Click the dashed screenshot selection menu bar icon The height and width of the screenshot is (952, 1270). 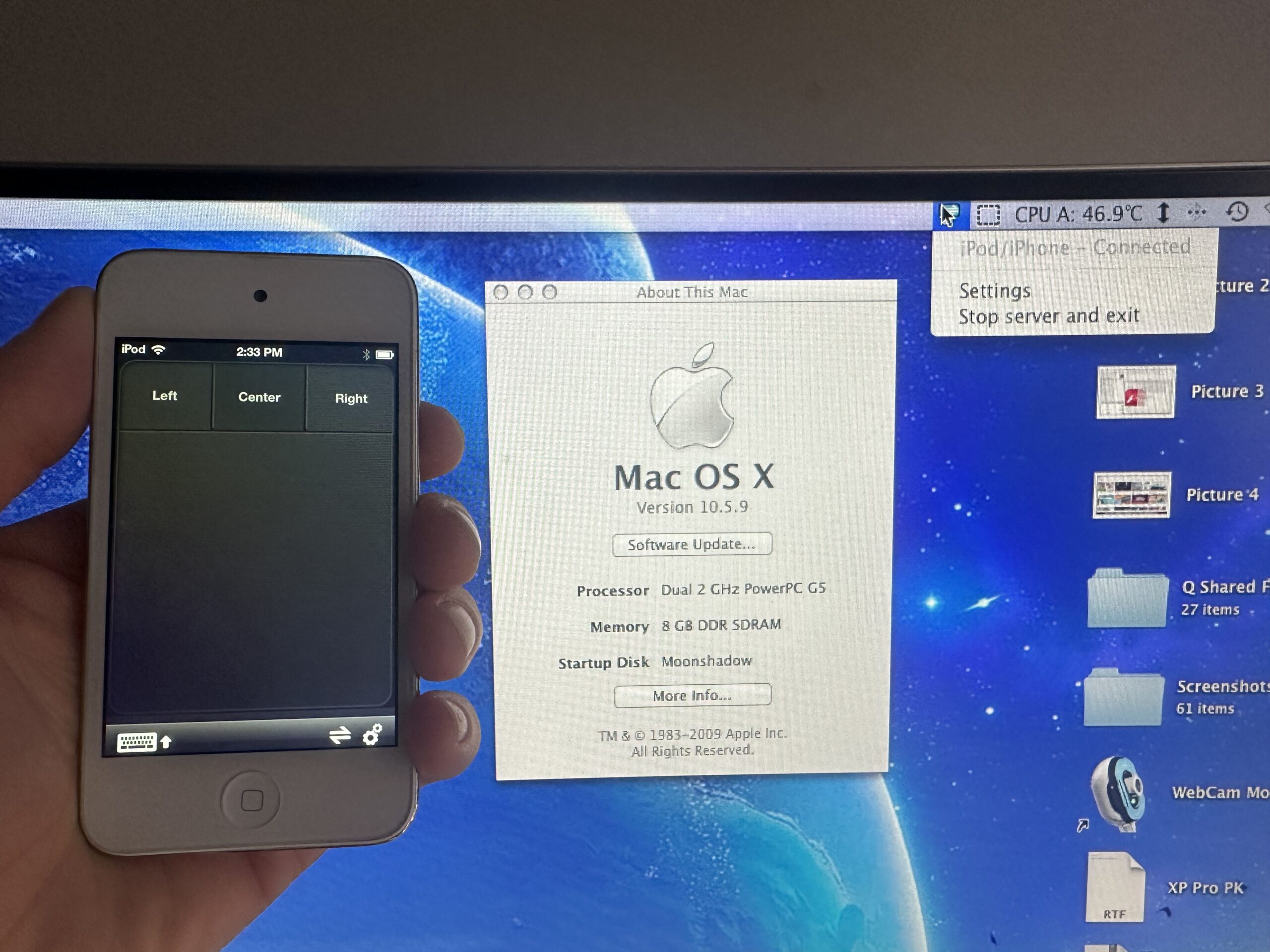[x=988, y=215]
